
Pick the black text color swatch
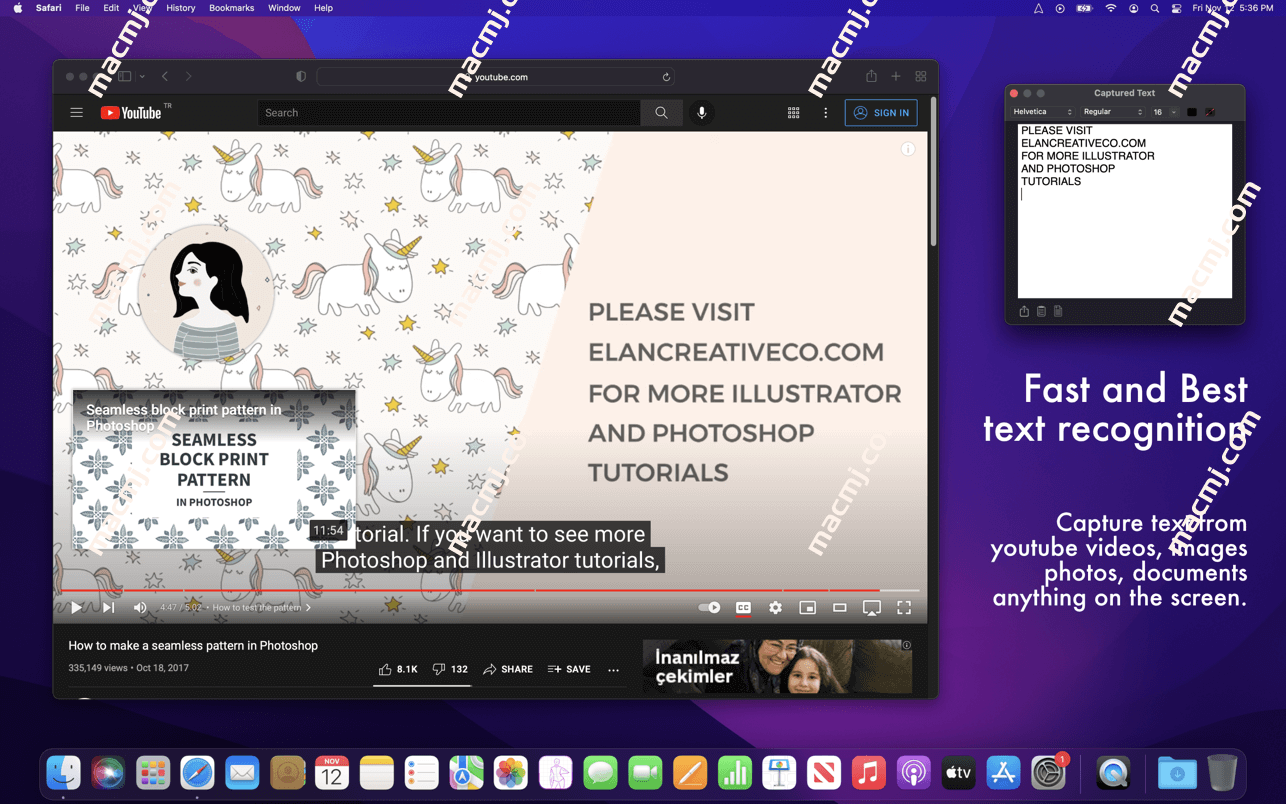click(x=1192, y=112)
